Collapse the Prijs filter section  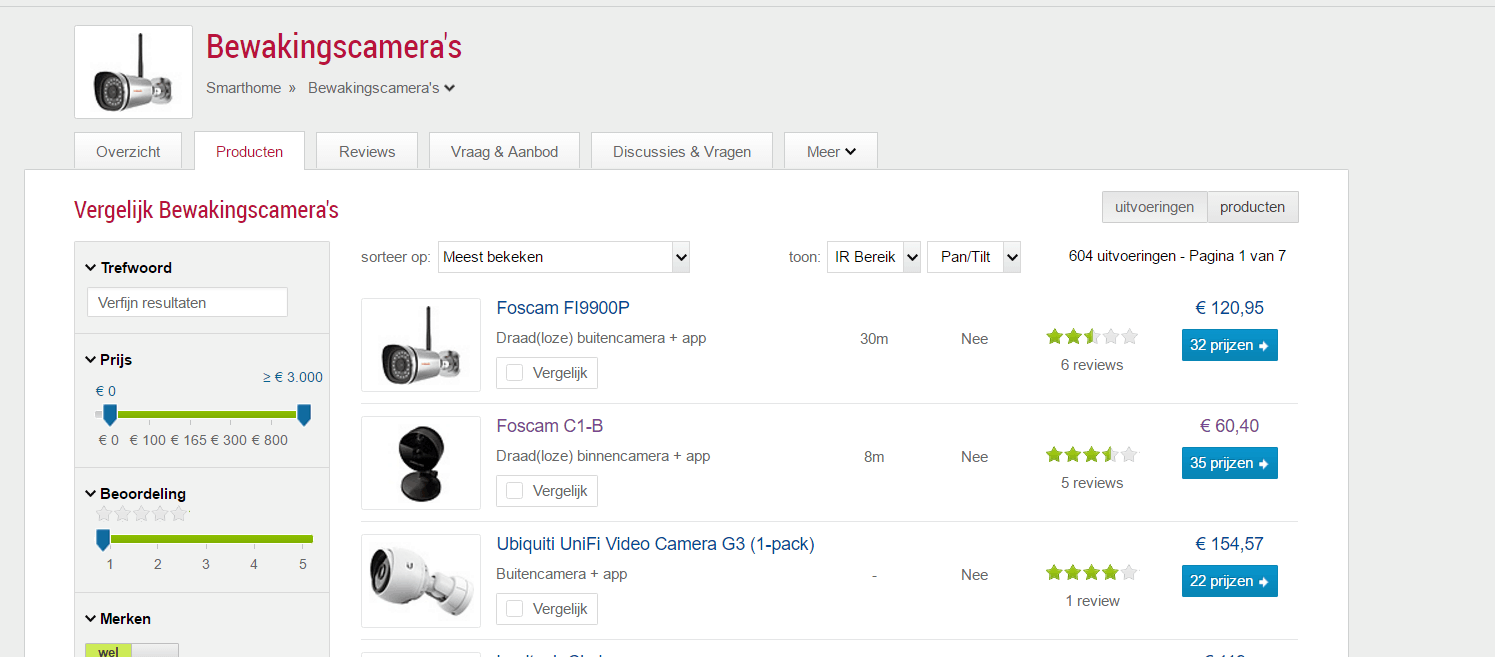pyautogui.click(x=109, y=360)
